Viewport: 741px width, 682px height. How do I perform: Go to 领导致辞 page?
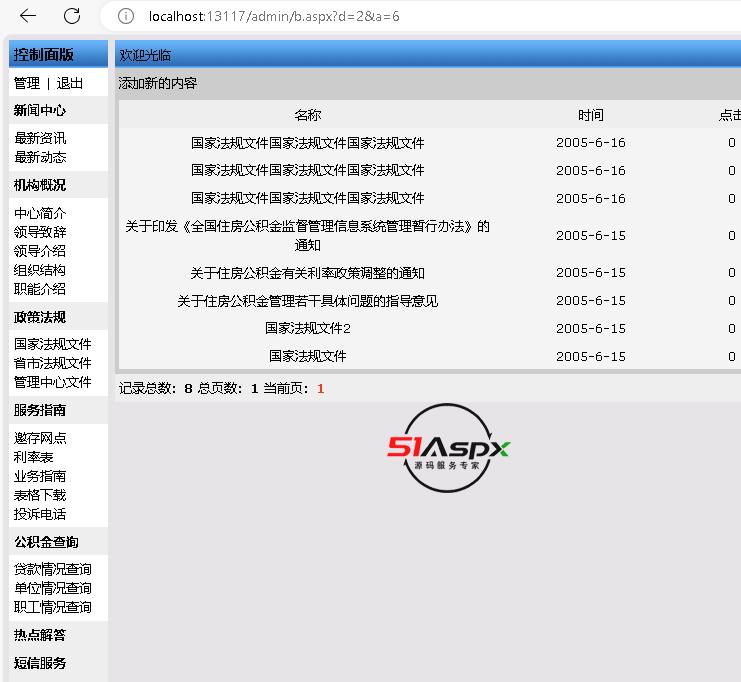tap(40, 232)
